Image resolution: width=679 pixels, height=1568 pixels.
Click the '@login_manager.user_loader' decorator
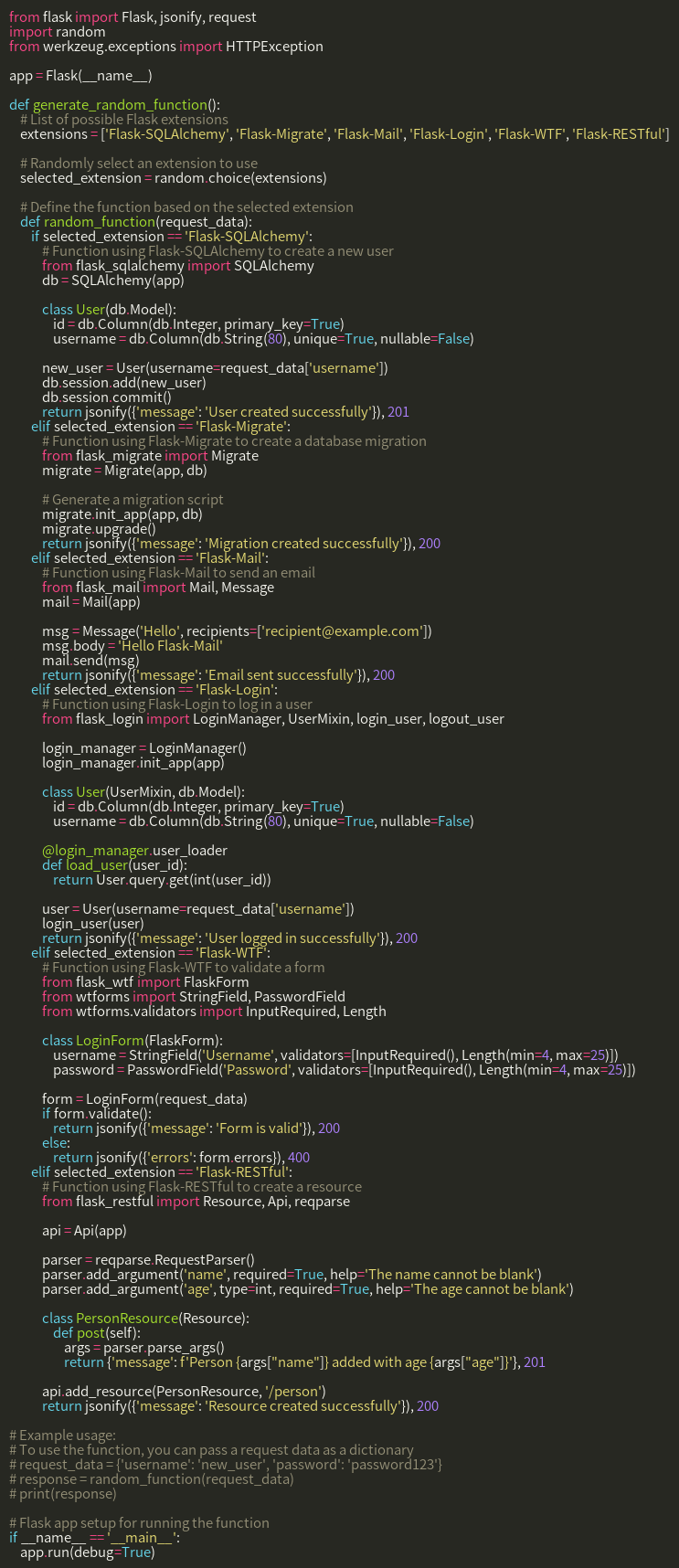tap(135, 851)
